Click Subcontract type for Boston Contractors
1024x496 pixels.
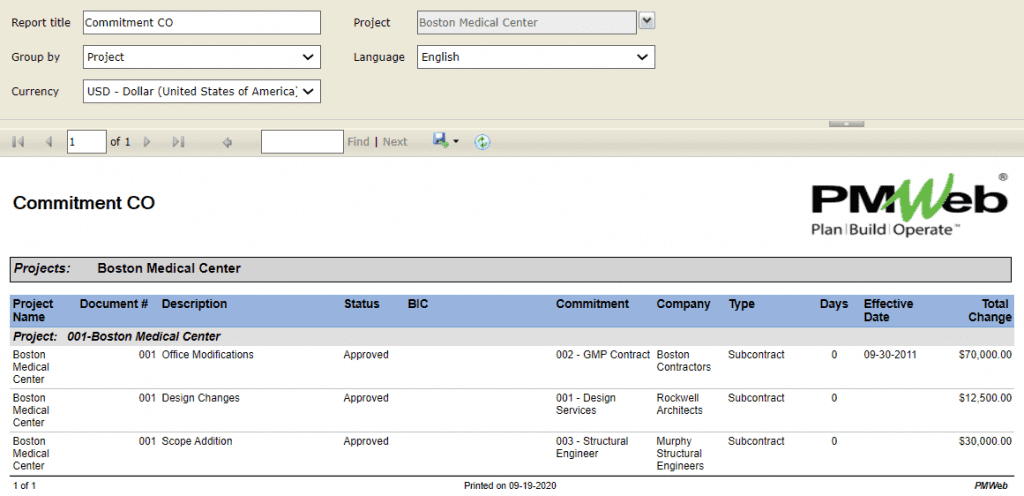[756, 355]
